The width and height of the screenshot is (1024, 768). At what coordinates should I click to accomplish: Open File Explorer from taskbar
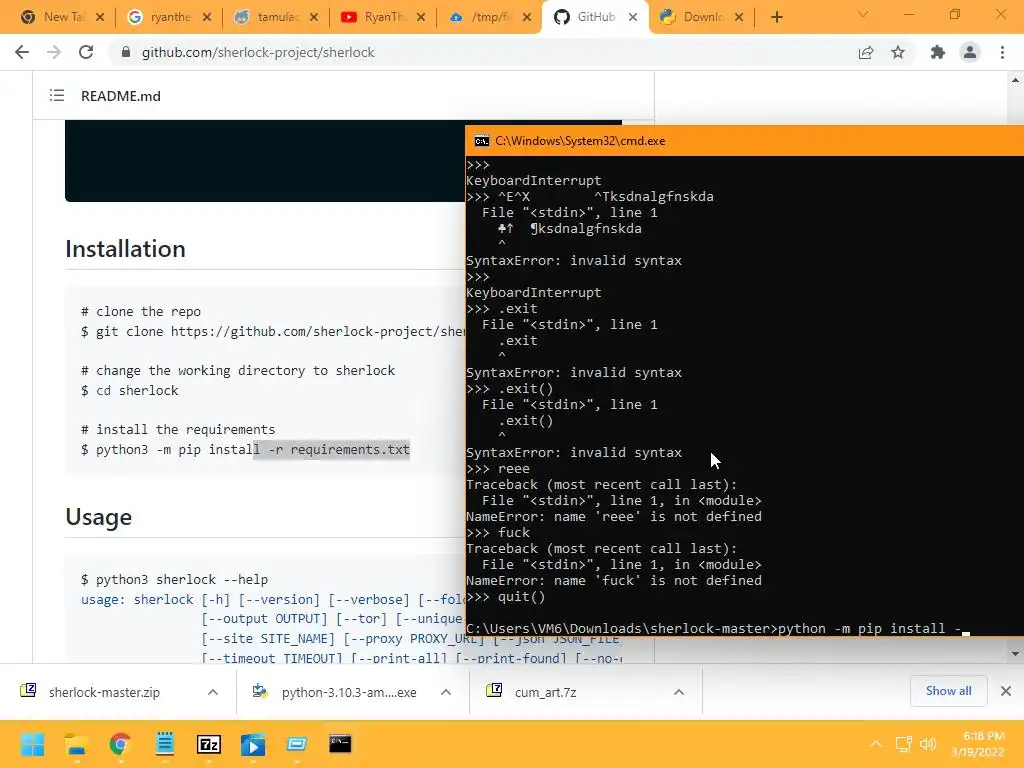click(76, 744)
